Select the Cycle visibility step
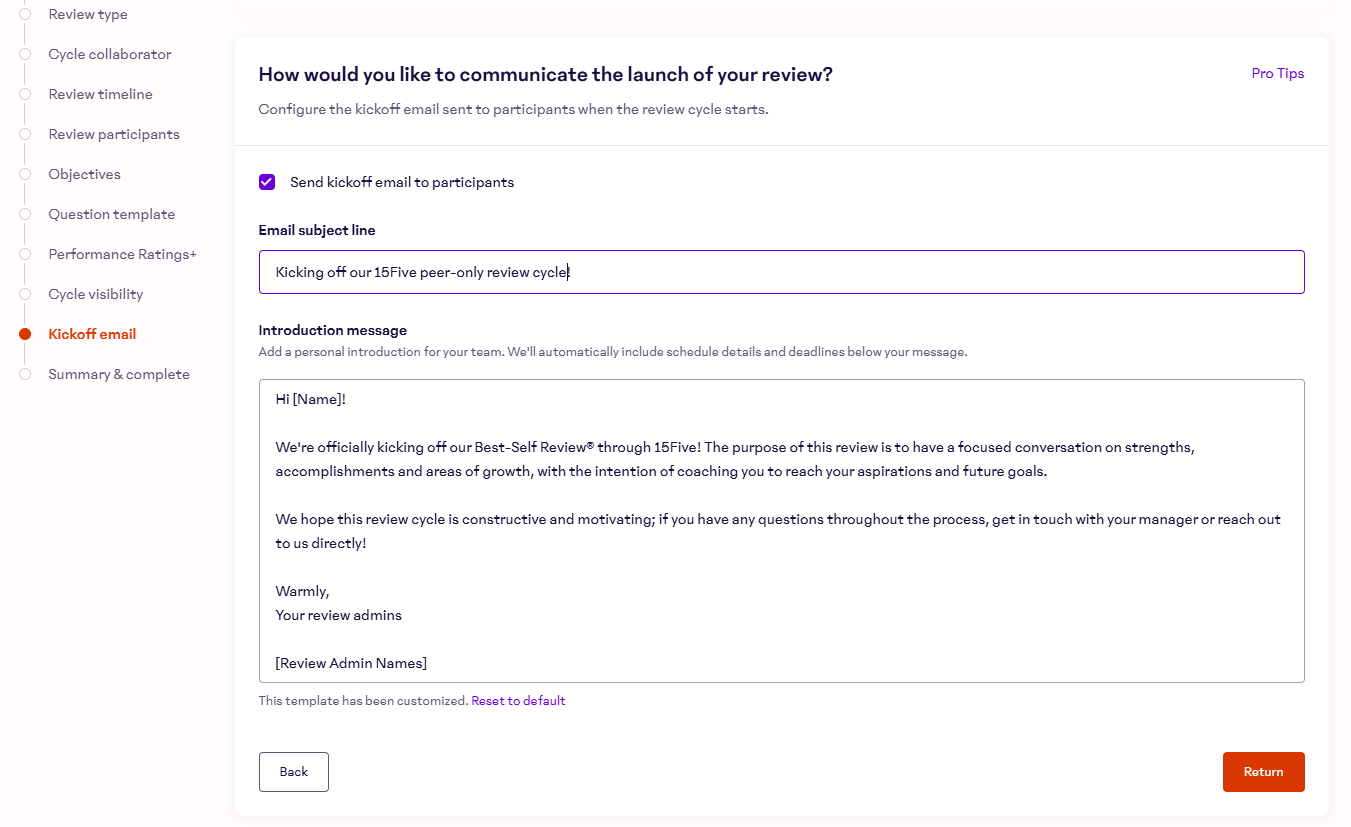This screenshot has width=1351, height=827. click(x=95, y=294)
